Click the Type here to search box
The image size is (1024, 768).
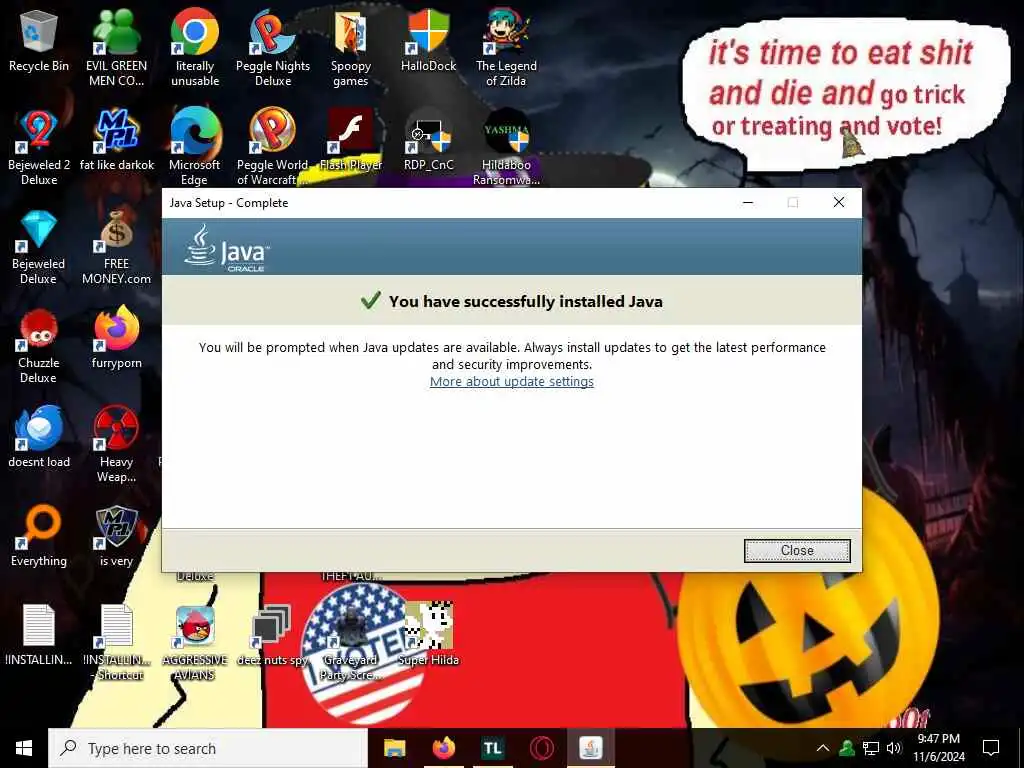(x=208, y=748)
